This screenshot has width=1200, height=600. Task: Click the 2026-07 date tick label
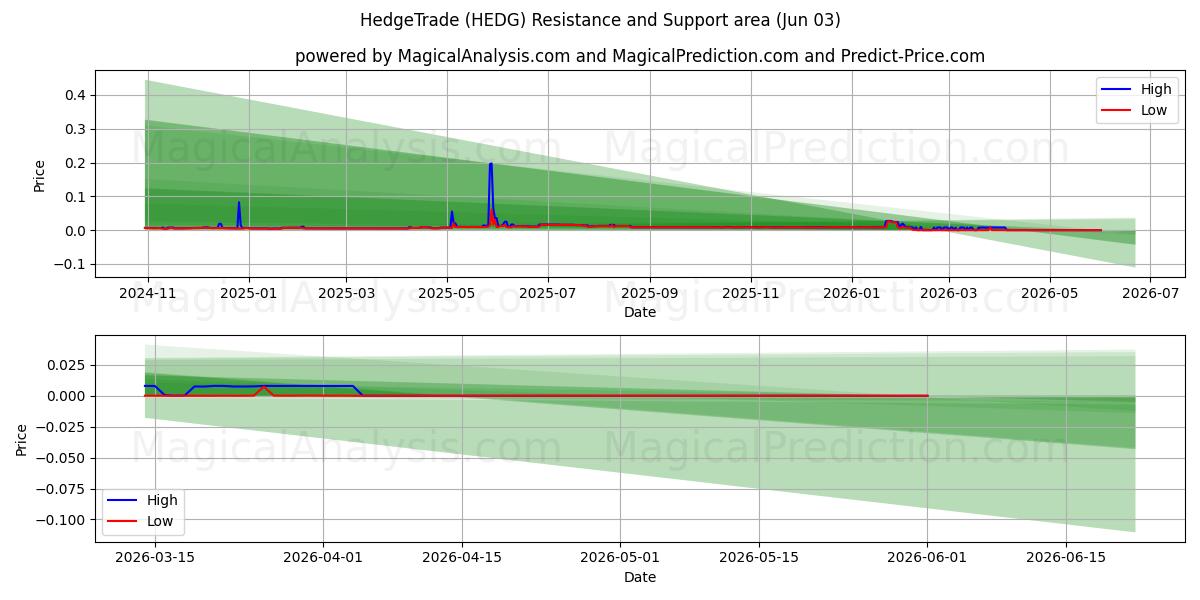tap(1149, 294)
